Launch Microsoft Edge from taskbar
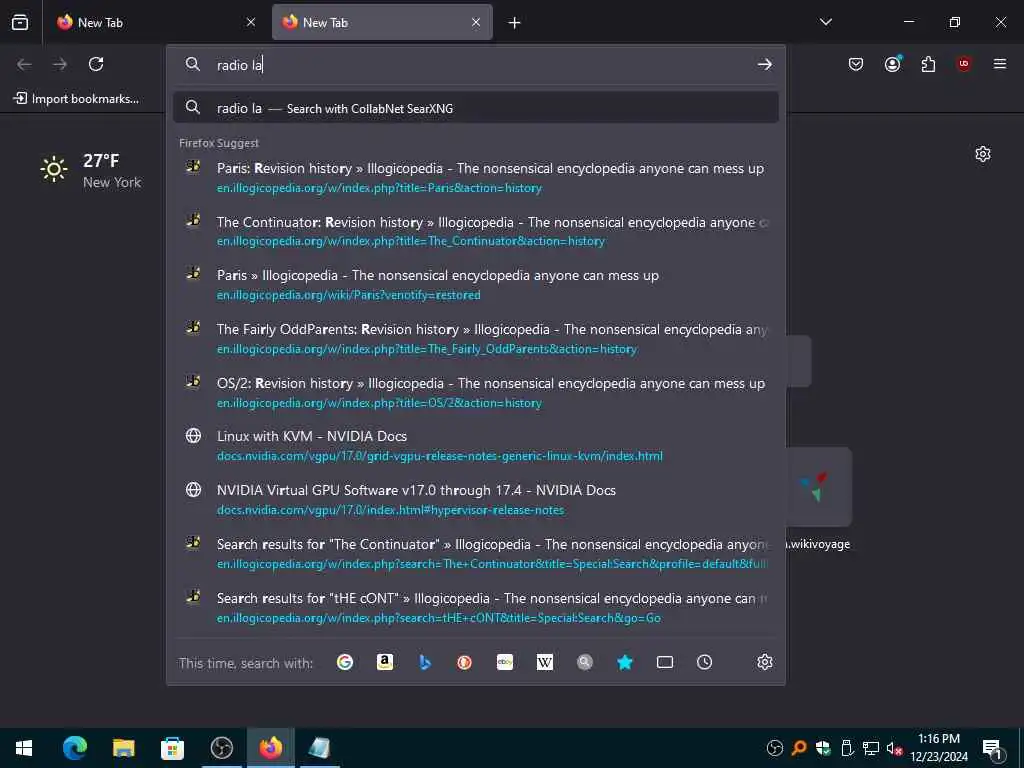This screenshot has width=1024, height=768. [75, 748]
